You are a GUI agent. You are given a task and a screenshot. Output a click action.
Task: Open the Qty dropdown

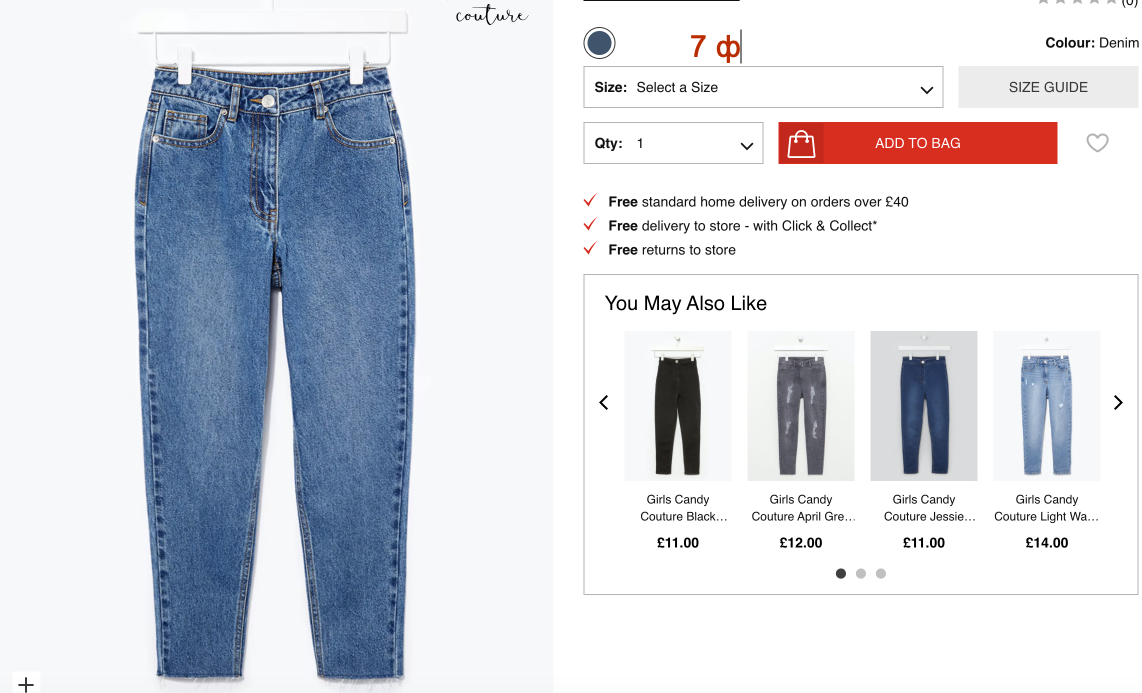[673, 143]
